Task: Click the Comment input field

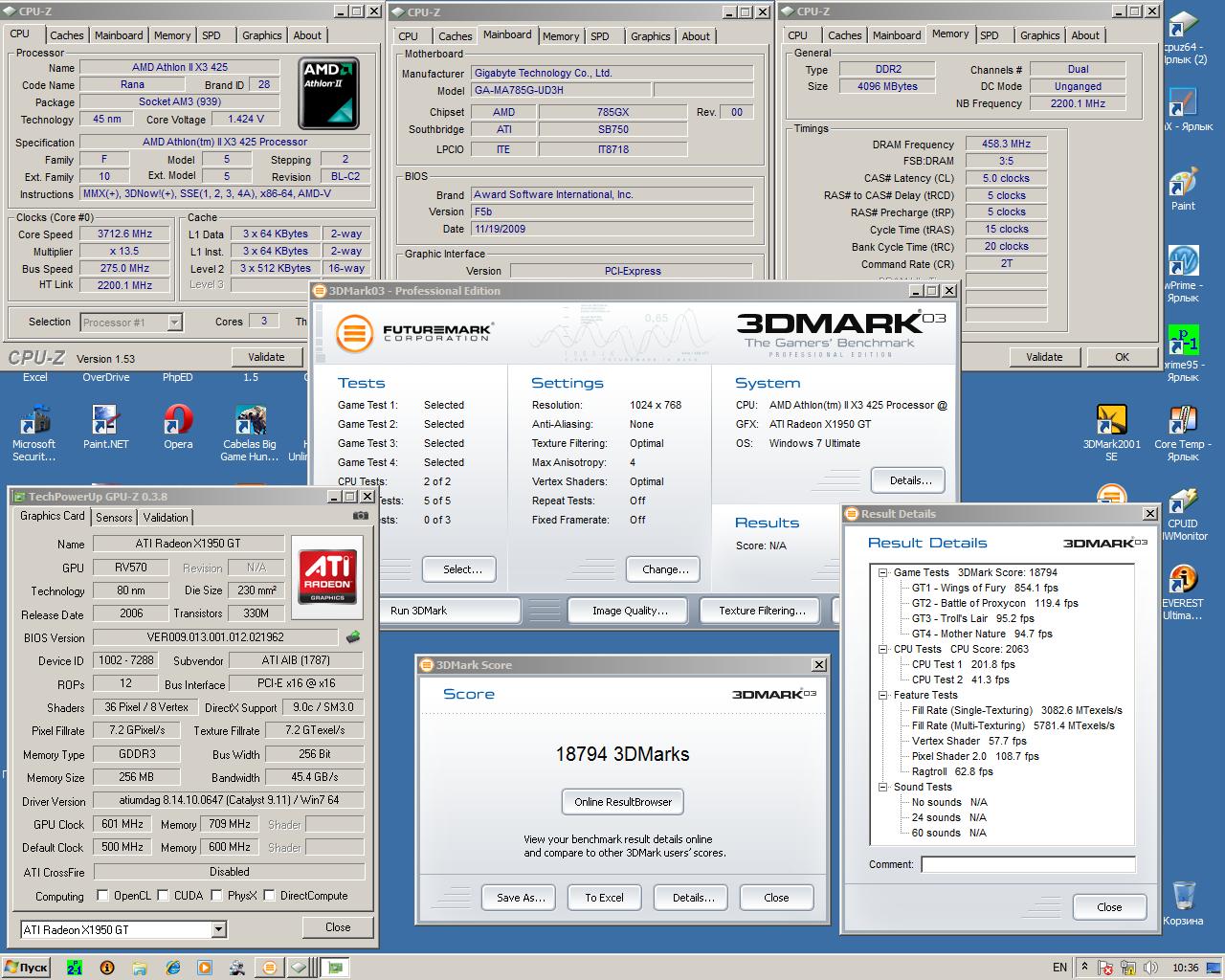Action: click(x=1028, y=864)
